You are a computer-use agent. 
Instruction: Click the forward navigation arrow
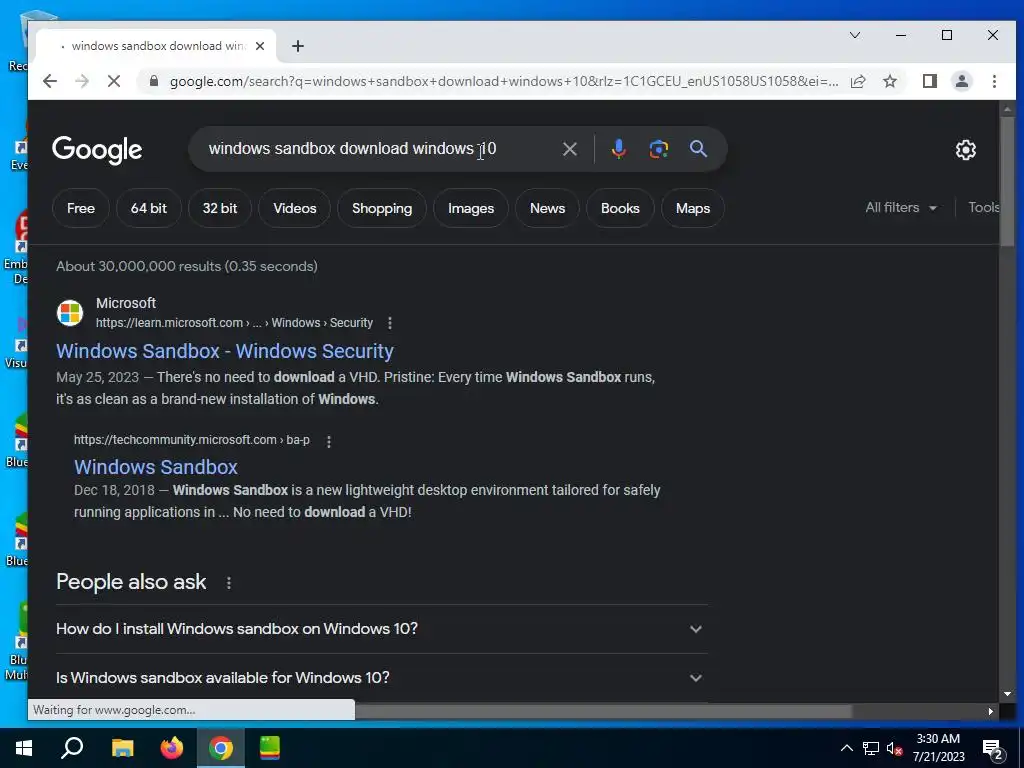point(82,81)
